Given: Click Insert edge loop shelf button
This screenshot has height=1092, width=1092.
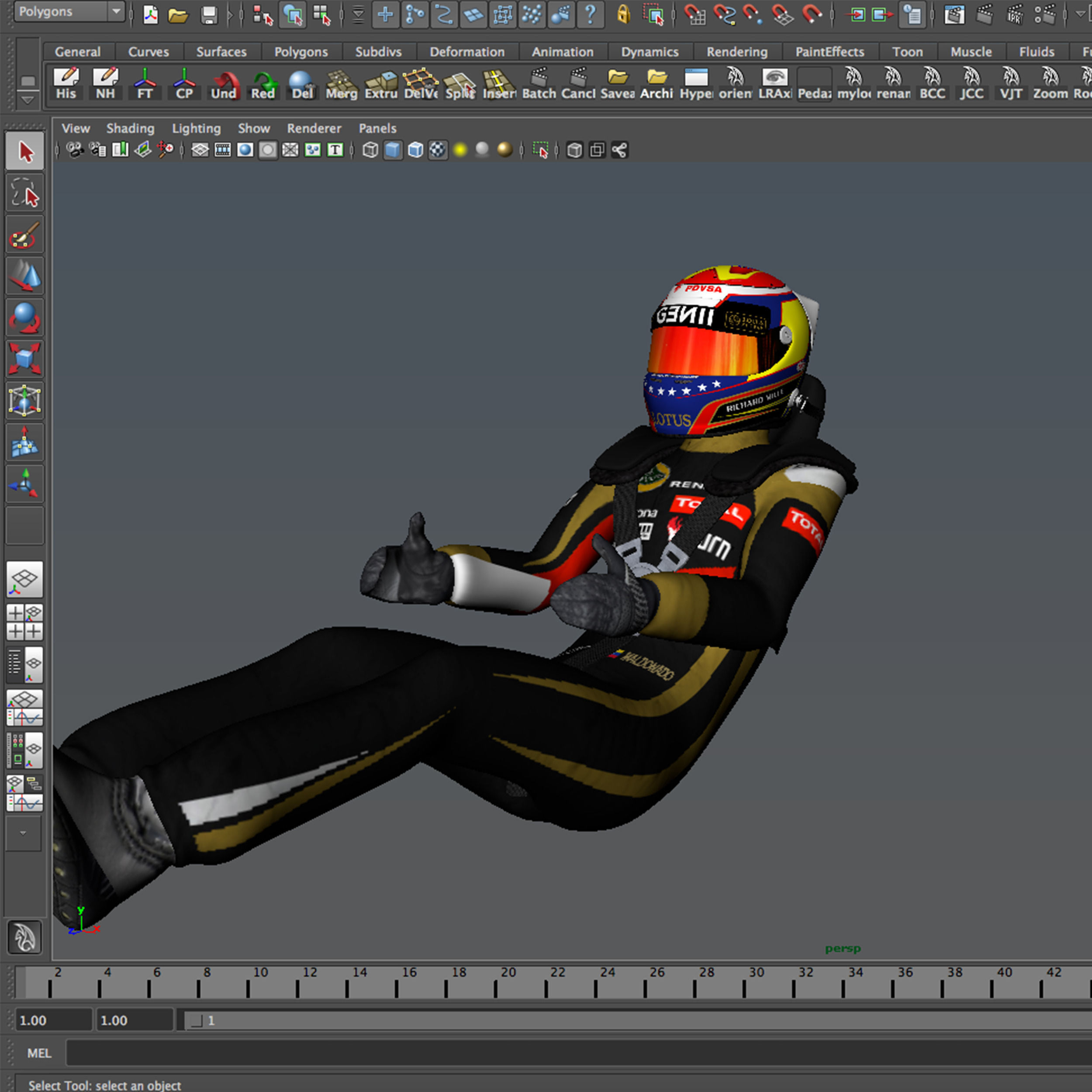Looking at the screenshot, I should tap(499, 85).
